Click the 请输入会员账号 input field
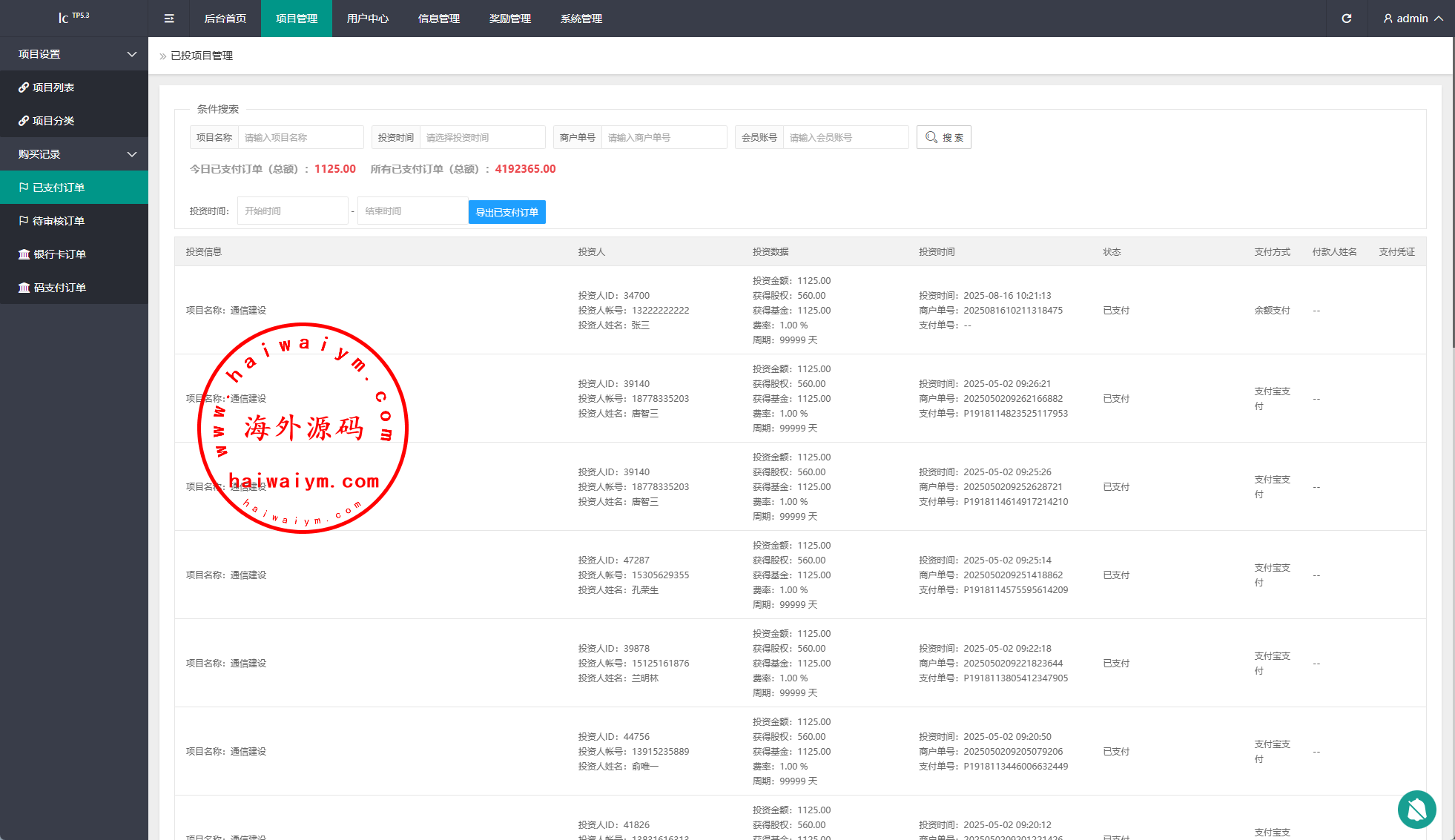The image size is (1455, 840). (845, 137)
